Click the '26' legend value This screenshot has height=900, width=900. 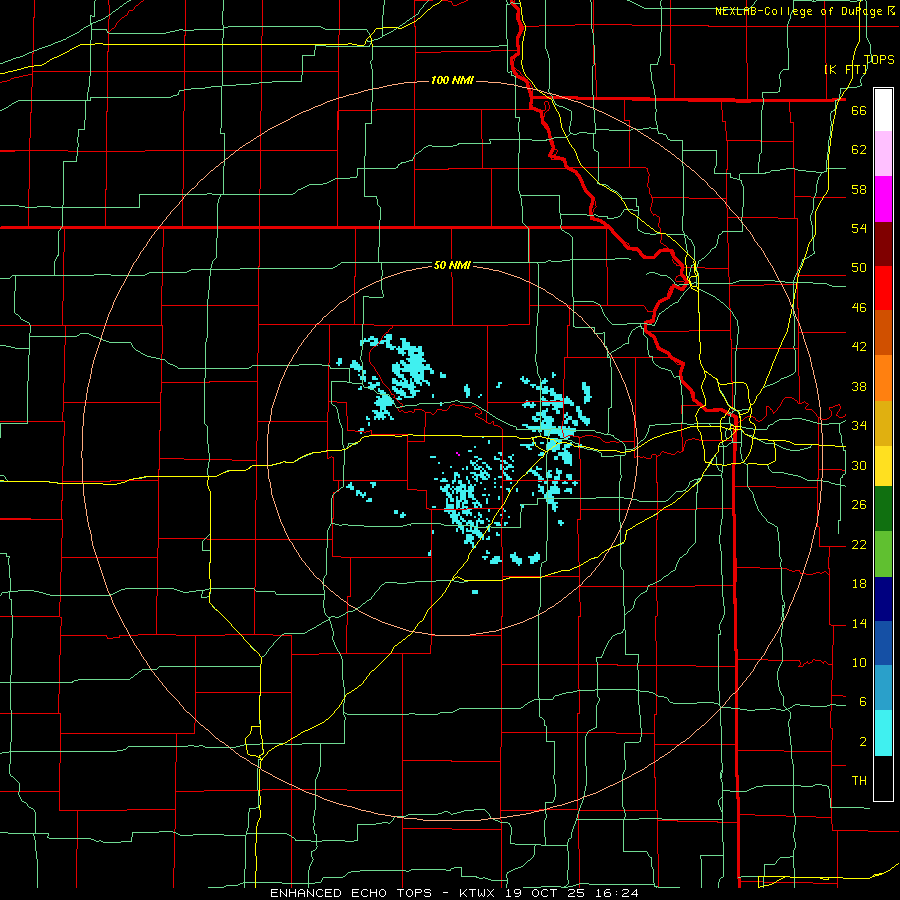click(859, 505)
